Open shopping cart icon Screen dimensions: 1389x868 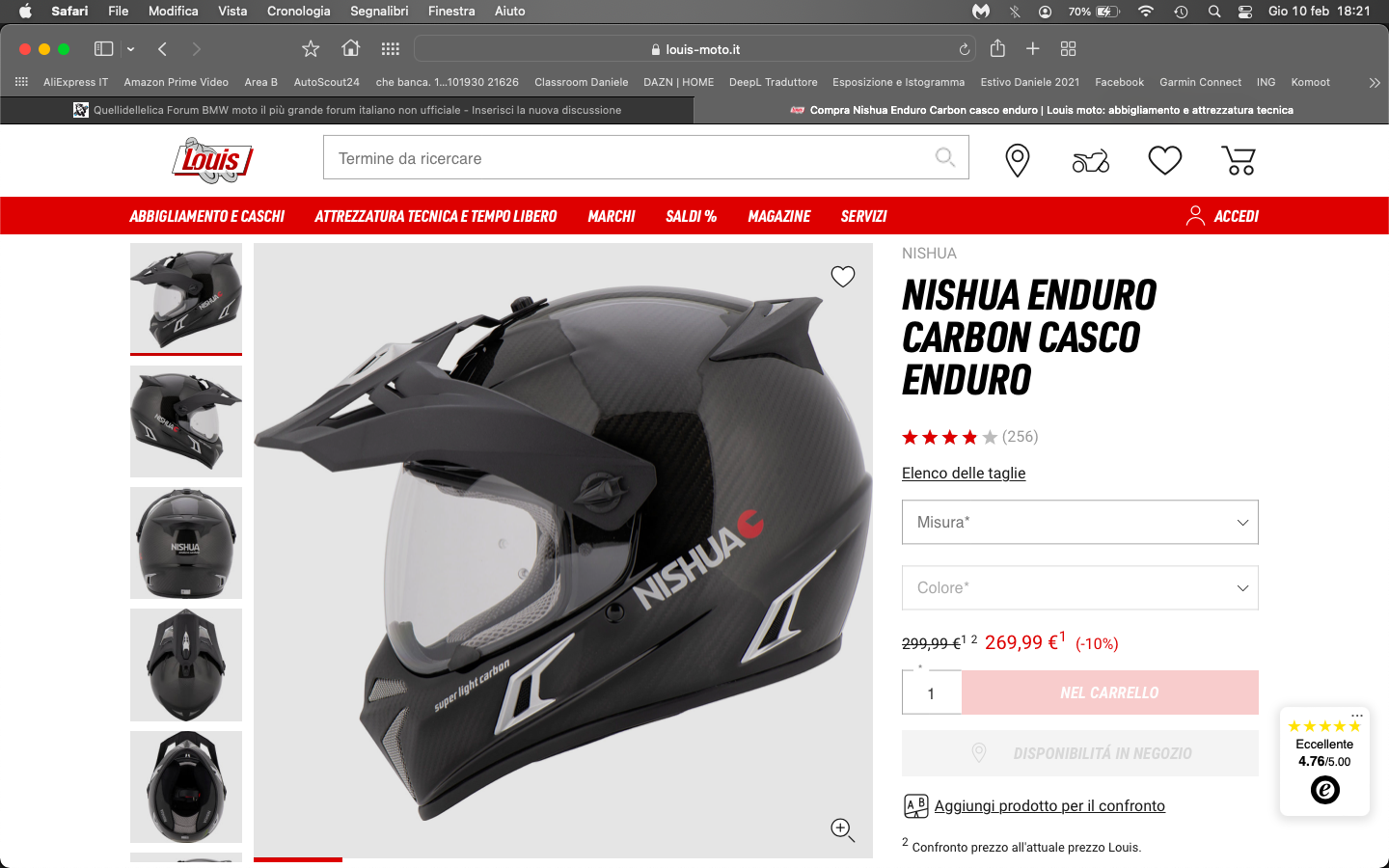(1239, 160)
